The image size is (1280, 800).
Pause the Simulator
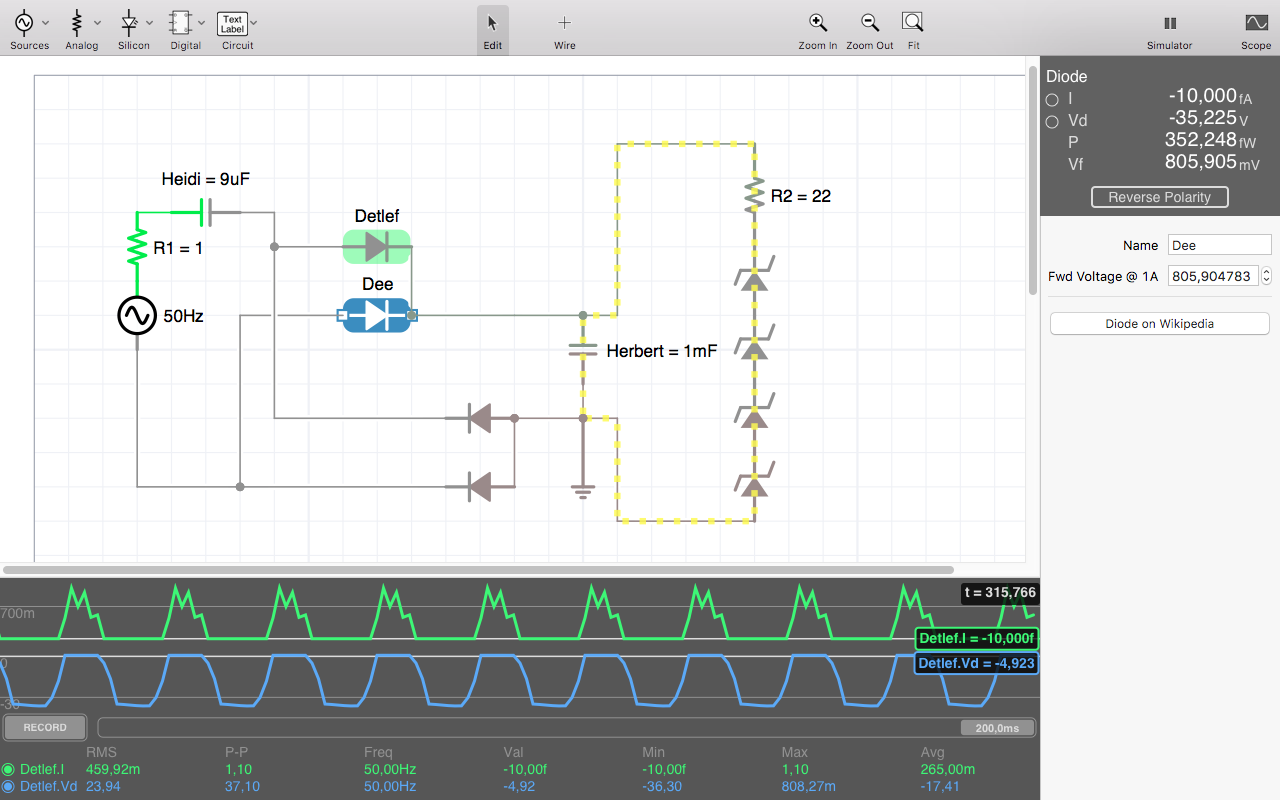tap(1169, 22)
